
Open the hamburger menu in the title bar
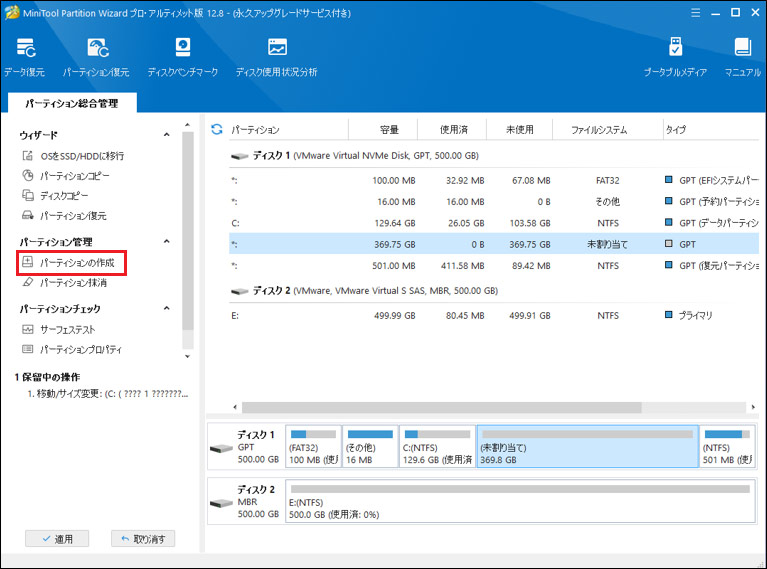(x=696, y=13)
